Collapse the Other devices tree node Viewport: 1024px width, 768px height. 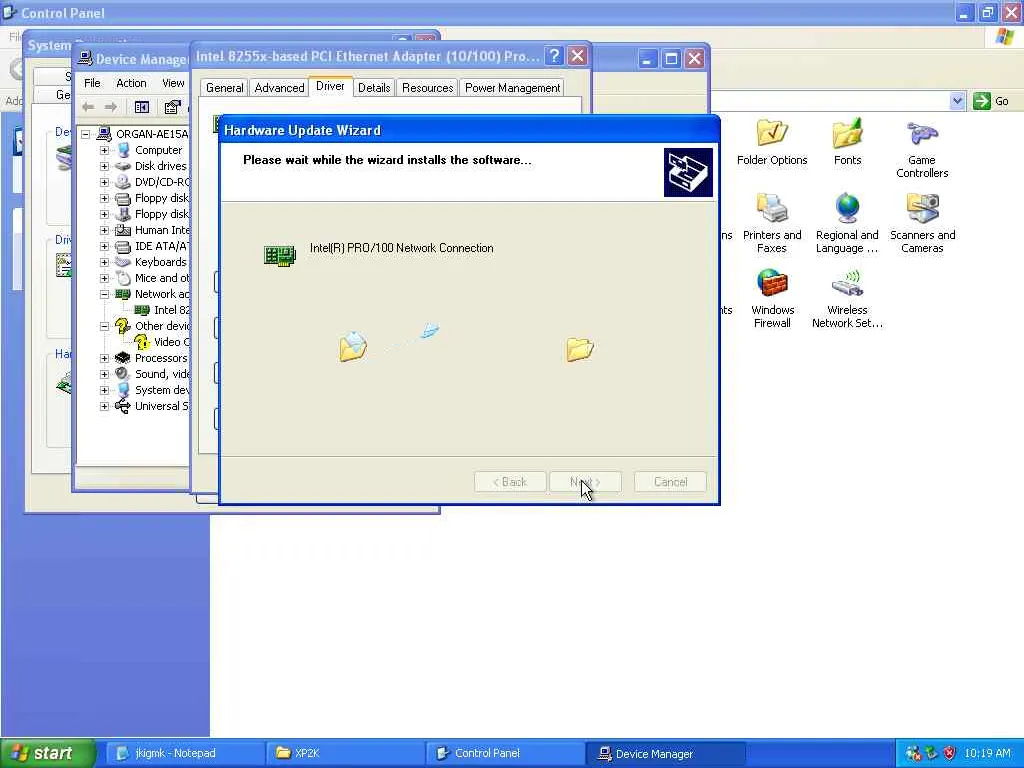[104, 326]
